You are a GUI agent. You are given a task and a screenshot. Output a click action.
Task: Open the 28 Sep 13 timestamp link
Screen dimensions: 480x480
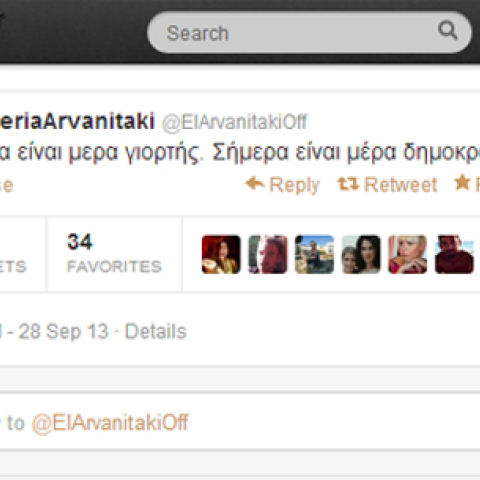click(x=63, y=332)
